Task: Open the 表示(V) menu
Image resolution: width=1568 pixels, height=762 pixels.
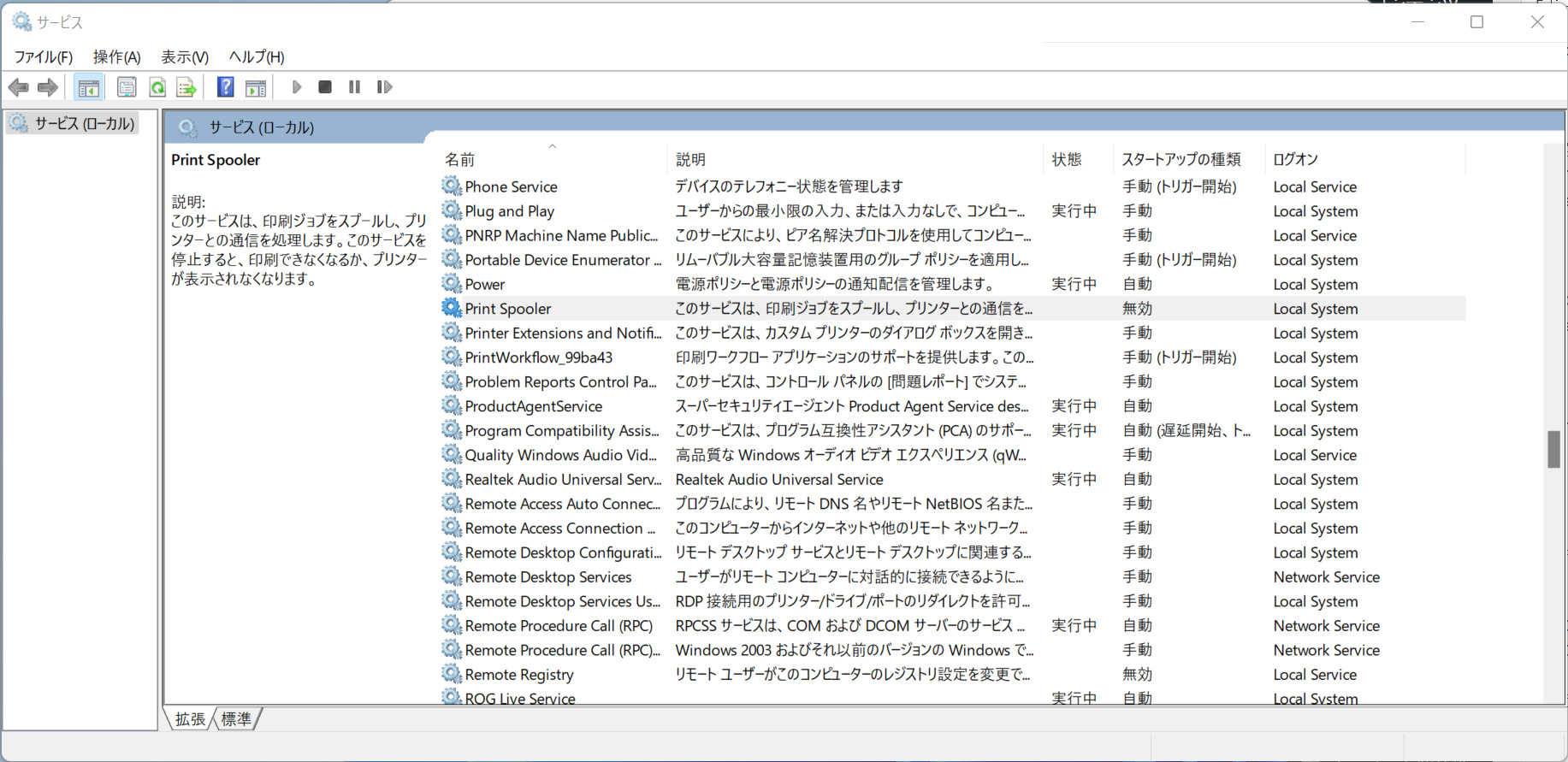Action: pyautogui.click(x=185, y=56)
